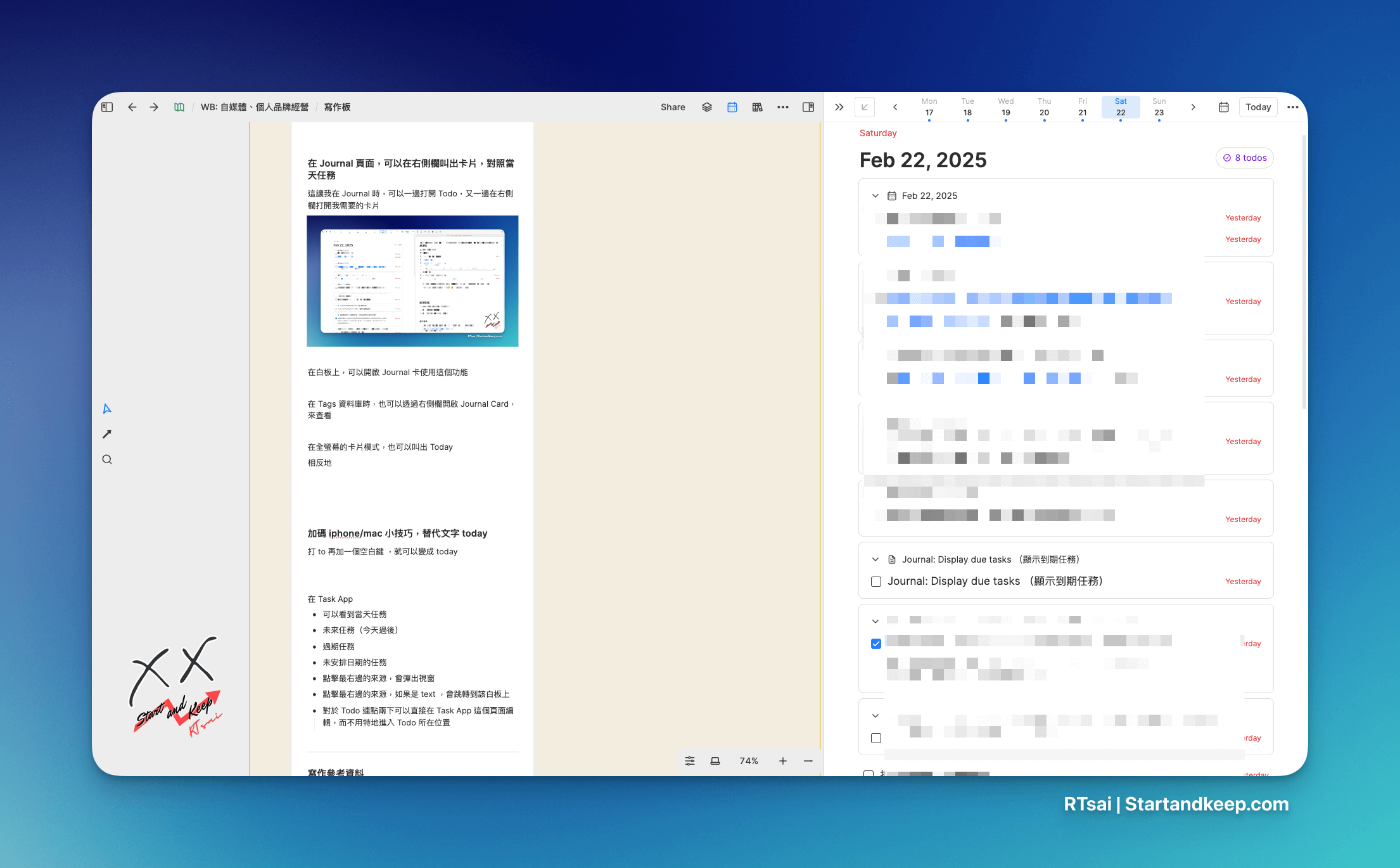Viewport: 1400px width, 868px height.
Task: Check the Journal: Display due tasks checkbox
Action: coord(876,581)
